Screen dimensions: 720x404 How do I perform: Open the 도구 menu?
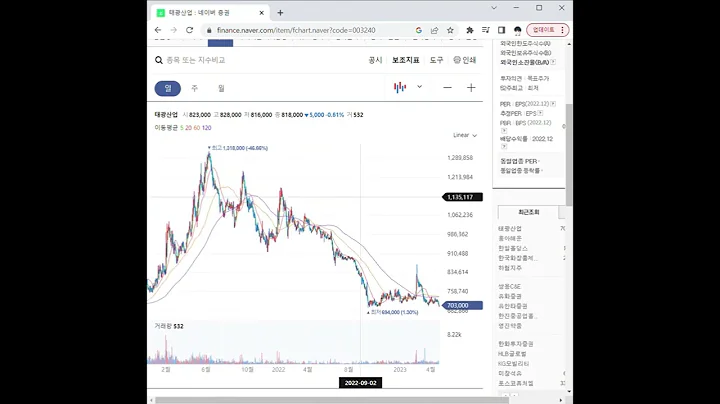click(436, 60)
